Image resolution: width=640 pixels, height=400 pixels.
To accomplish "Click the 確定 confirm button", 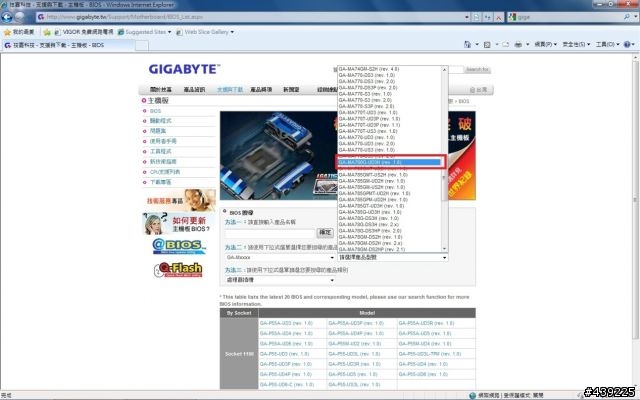I will click(x=325, y=232).
